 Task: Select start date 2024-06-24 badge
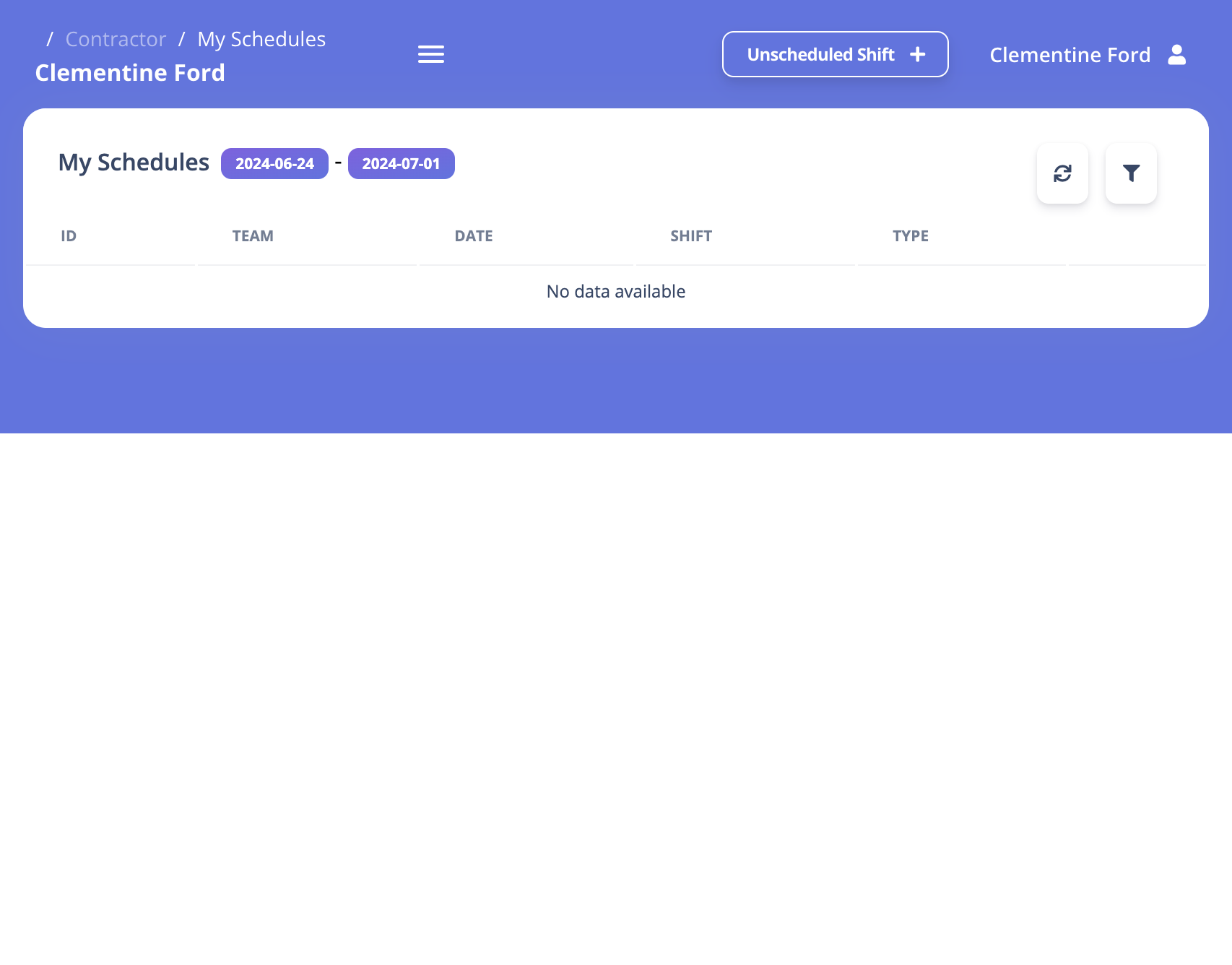[274, 164]
